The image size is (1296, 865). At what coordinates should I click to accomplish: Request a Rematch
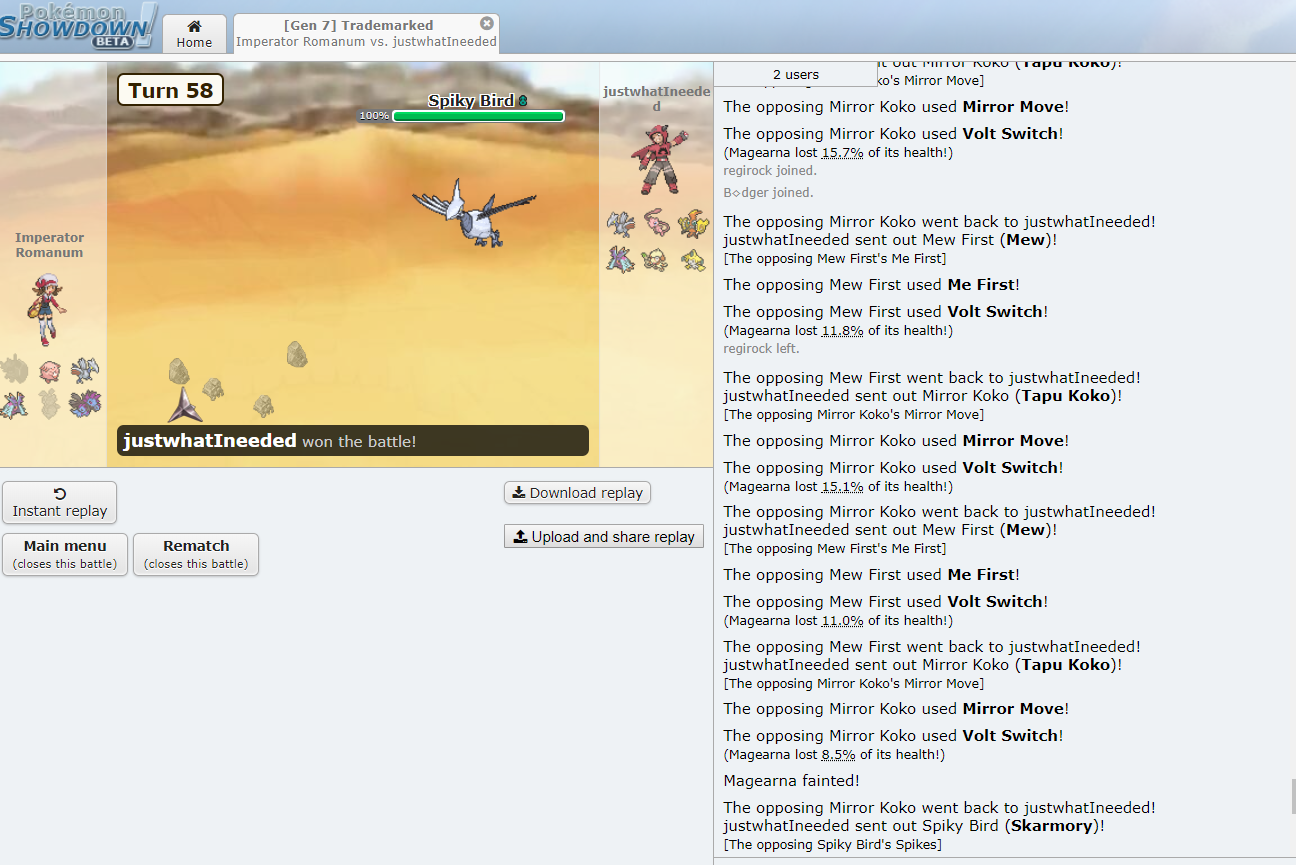[196, 554]
